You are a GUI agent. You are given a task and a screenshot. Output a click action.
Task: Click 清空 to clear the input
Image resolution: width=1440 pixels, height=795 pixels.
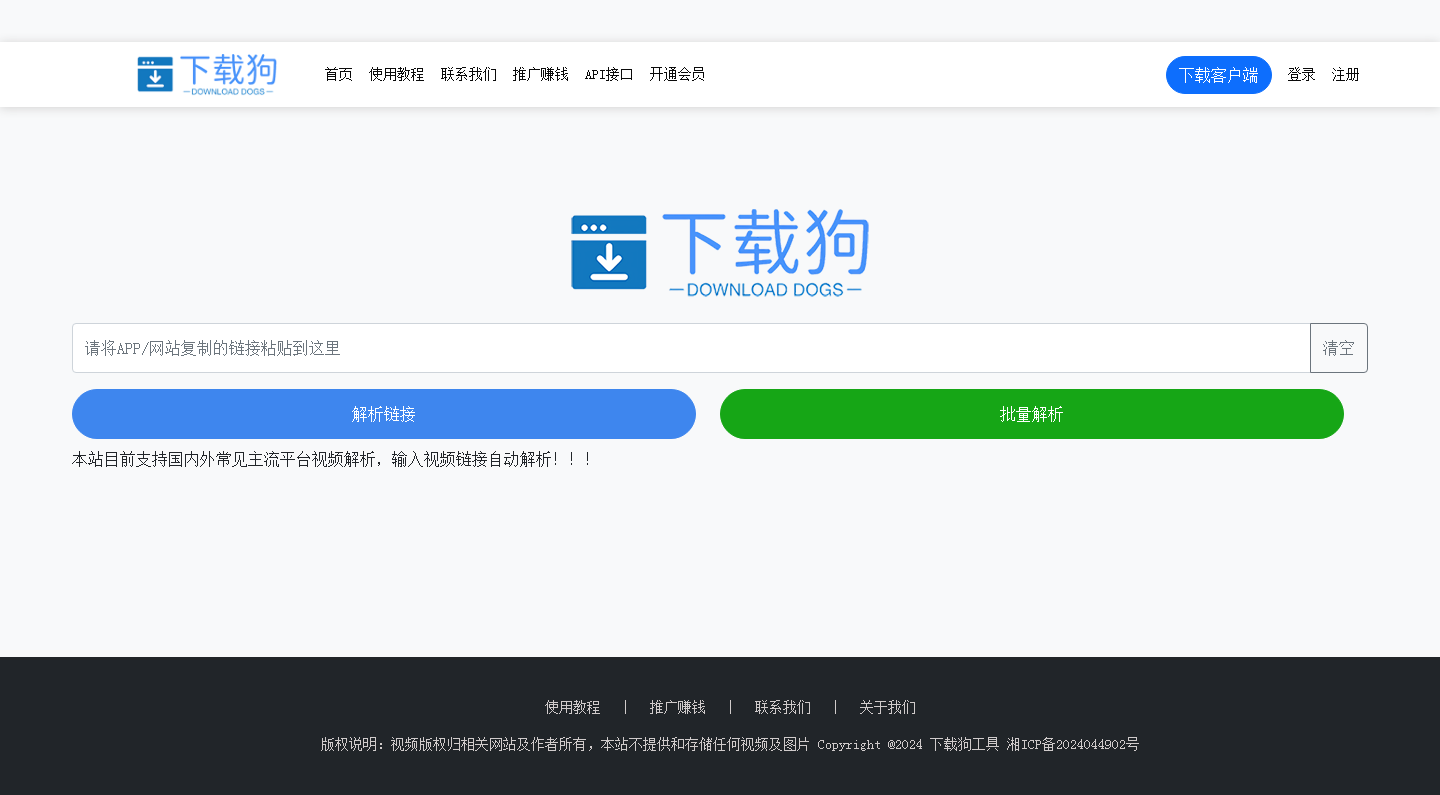[x=1338, y=348]
